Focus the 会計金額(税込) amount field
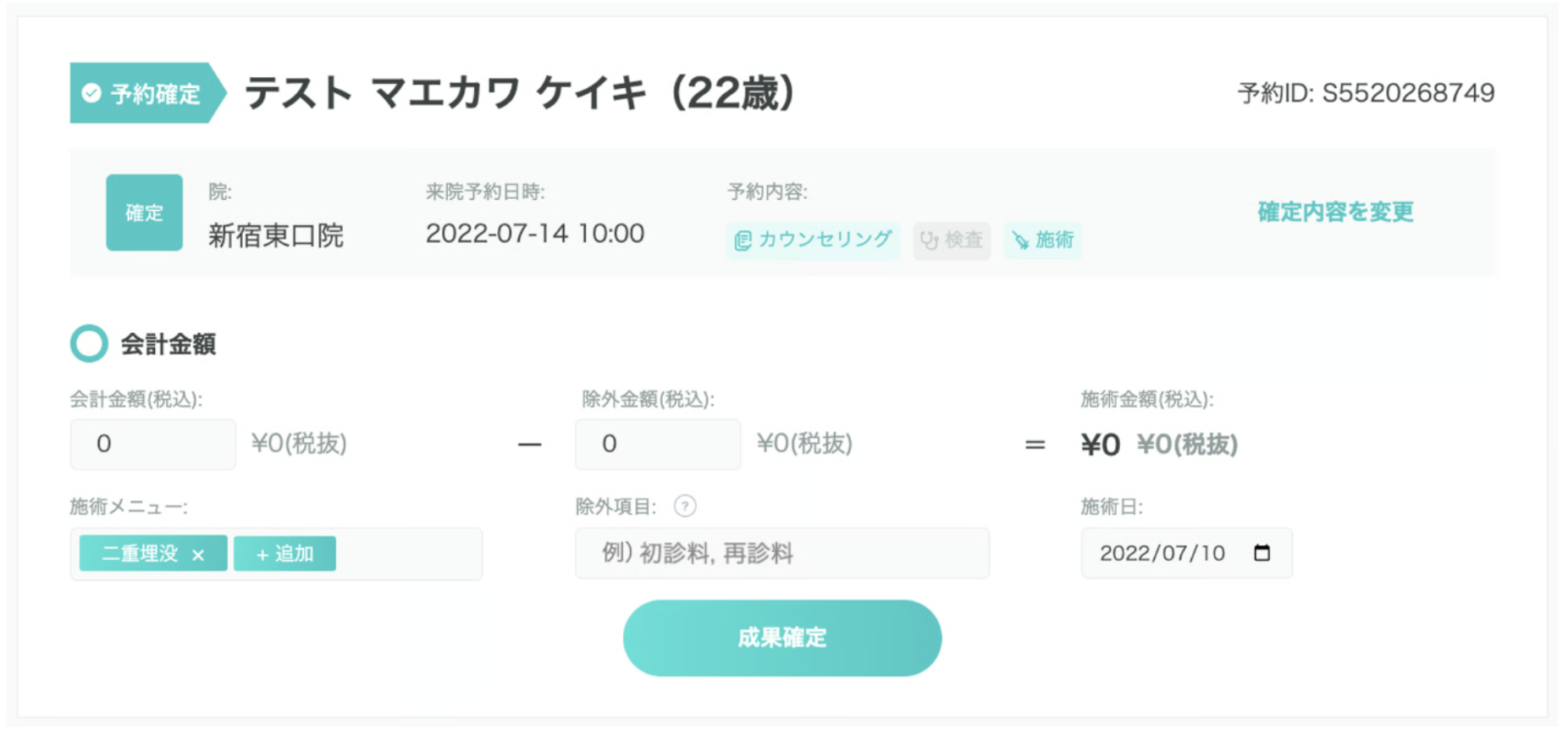1568x742 pixels. 152,444
